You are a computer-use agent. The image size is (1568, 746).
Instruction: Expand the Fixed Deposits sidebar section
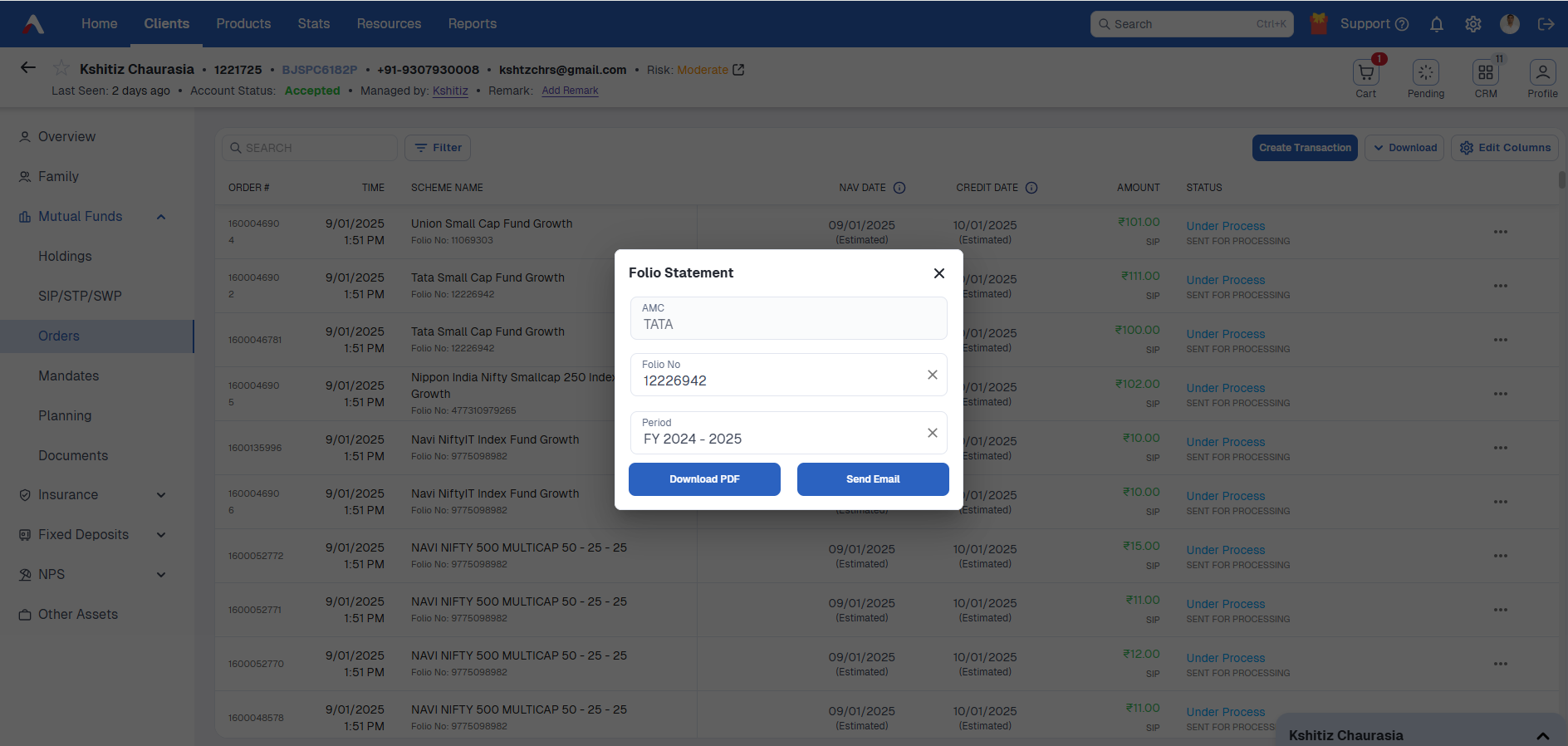tap(161, 535)
